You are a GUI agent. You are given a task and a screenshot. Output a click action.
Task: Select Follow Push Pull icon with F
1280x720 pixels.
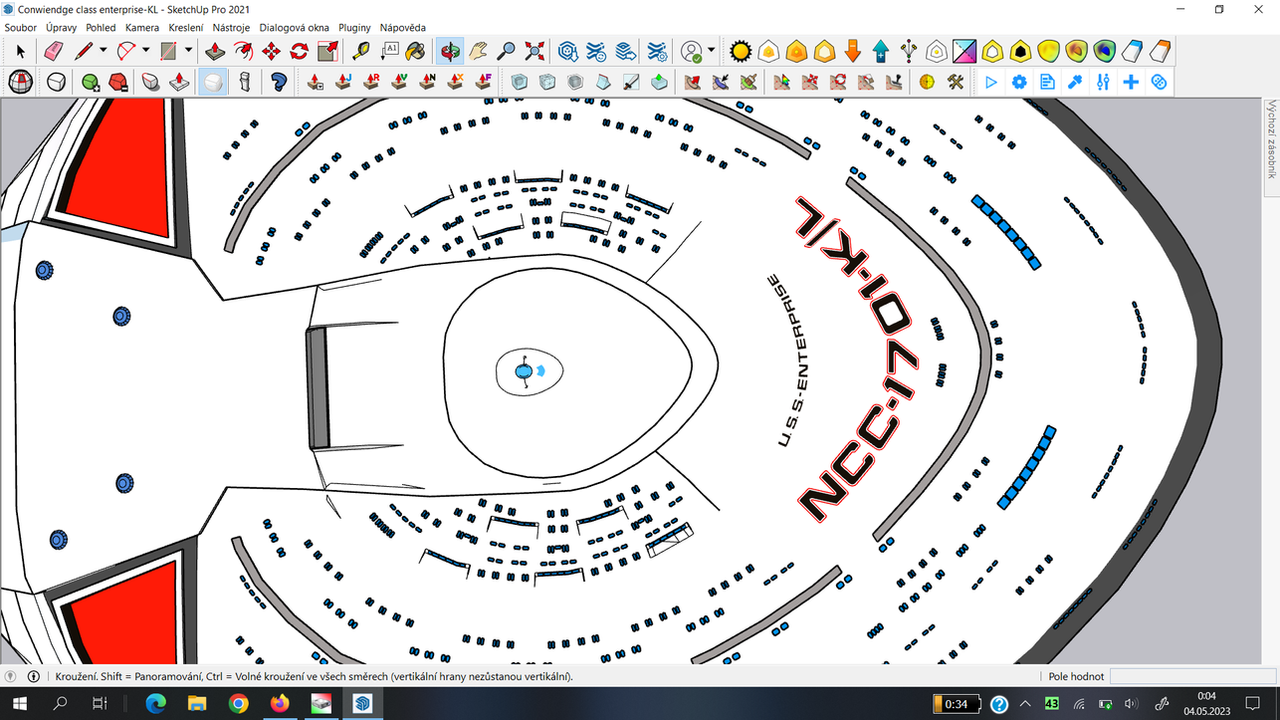click(x=483, y=82)
